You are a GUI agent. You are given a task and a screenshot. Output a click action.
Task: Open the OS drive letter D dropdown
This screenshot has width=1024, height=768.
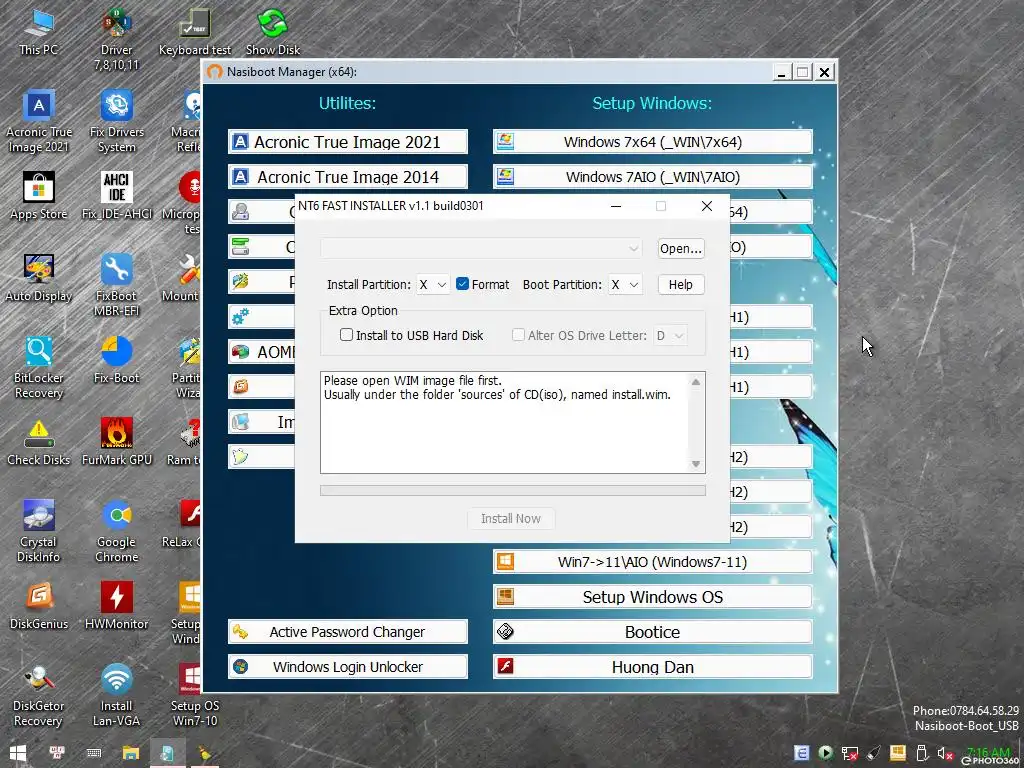point(670,336)
